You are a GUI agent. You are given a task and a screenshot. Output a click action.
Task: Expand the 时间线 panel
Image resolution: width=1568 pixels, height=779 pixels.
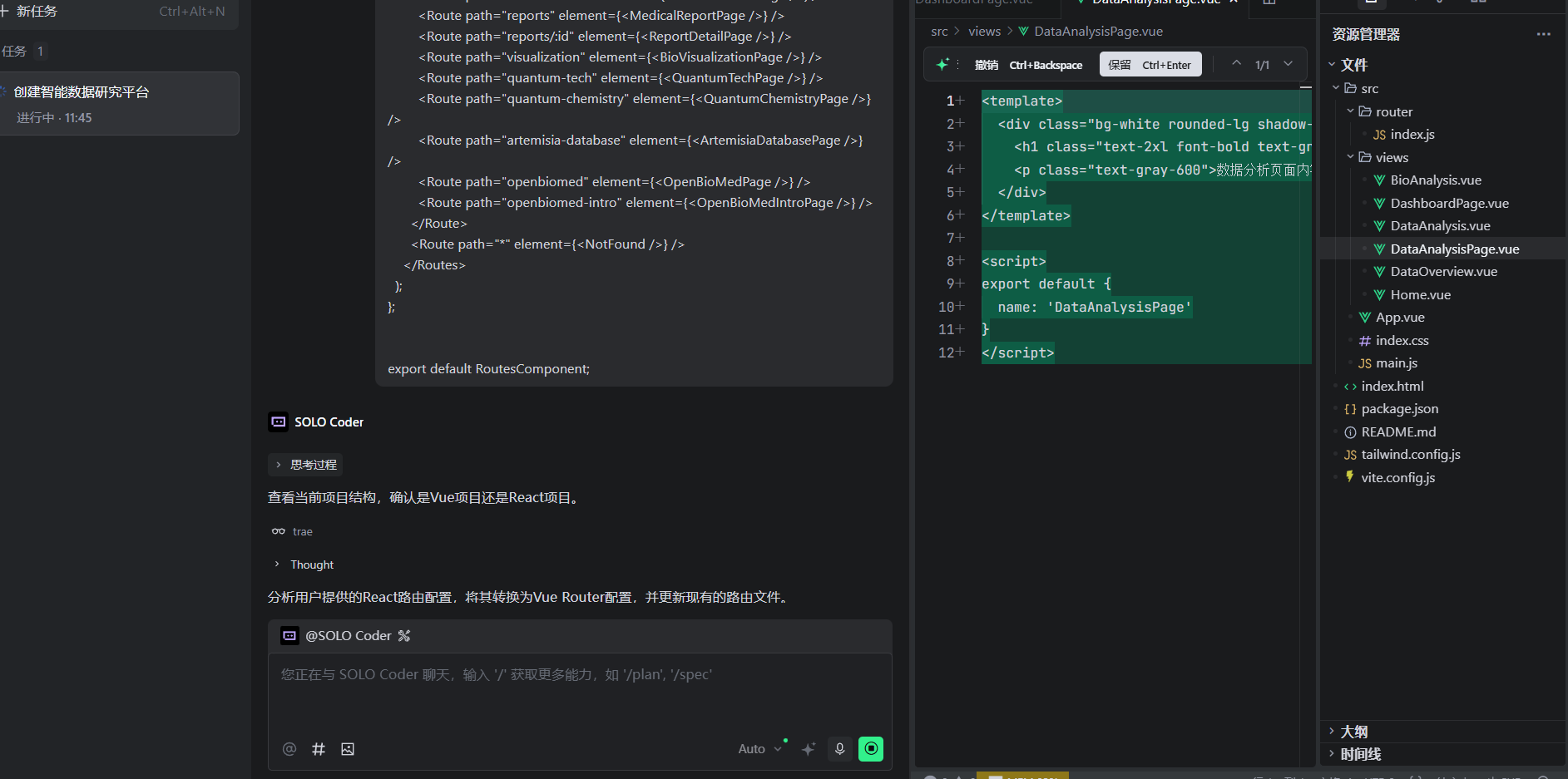(x=1443, y=754)
